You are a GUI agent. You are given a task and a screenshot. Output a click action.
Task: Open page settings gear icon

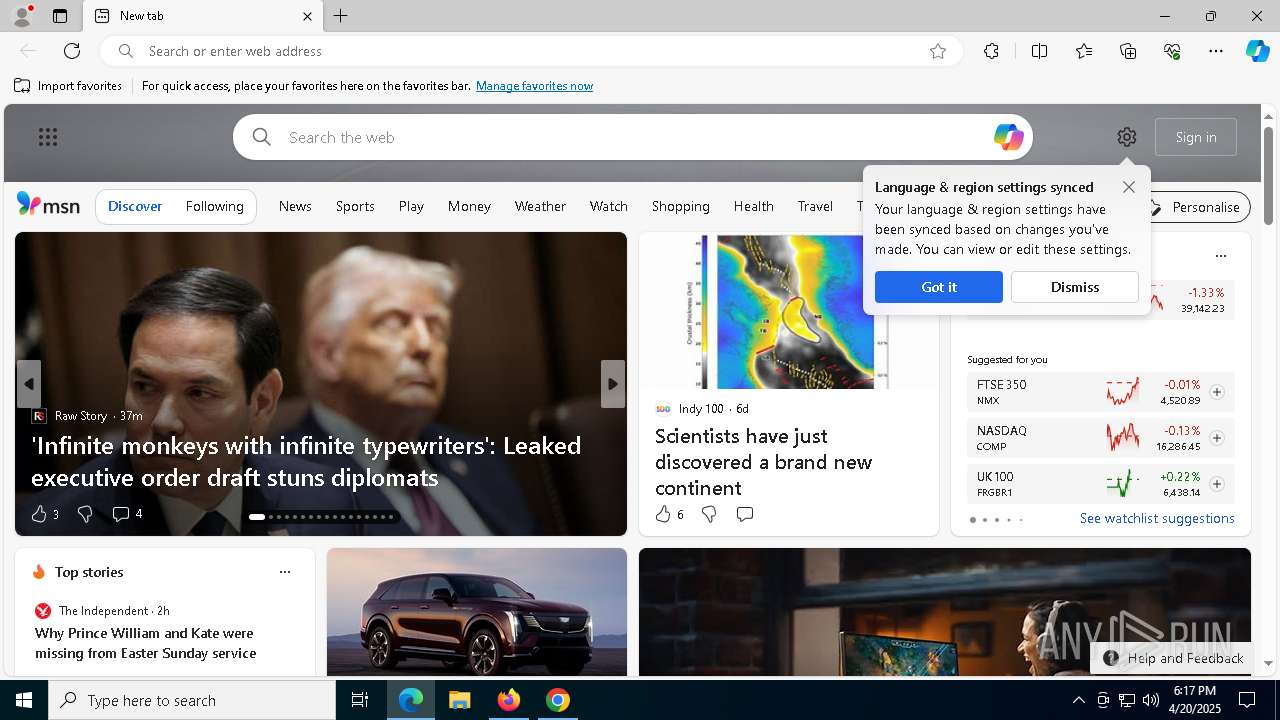pos(1127,137)
